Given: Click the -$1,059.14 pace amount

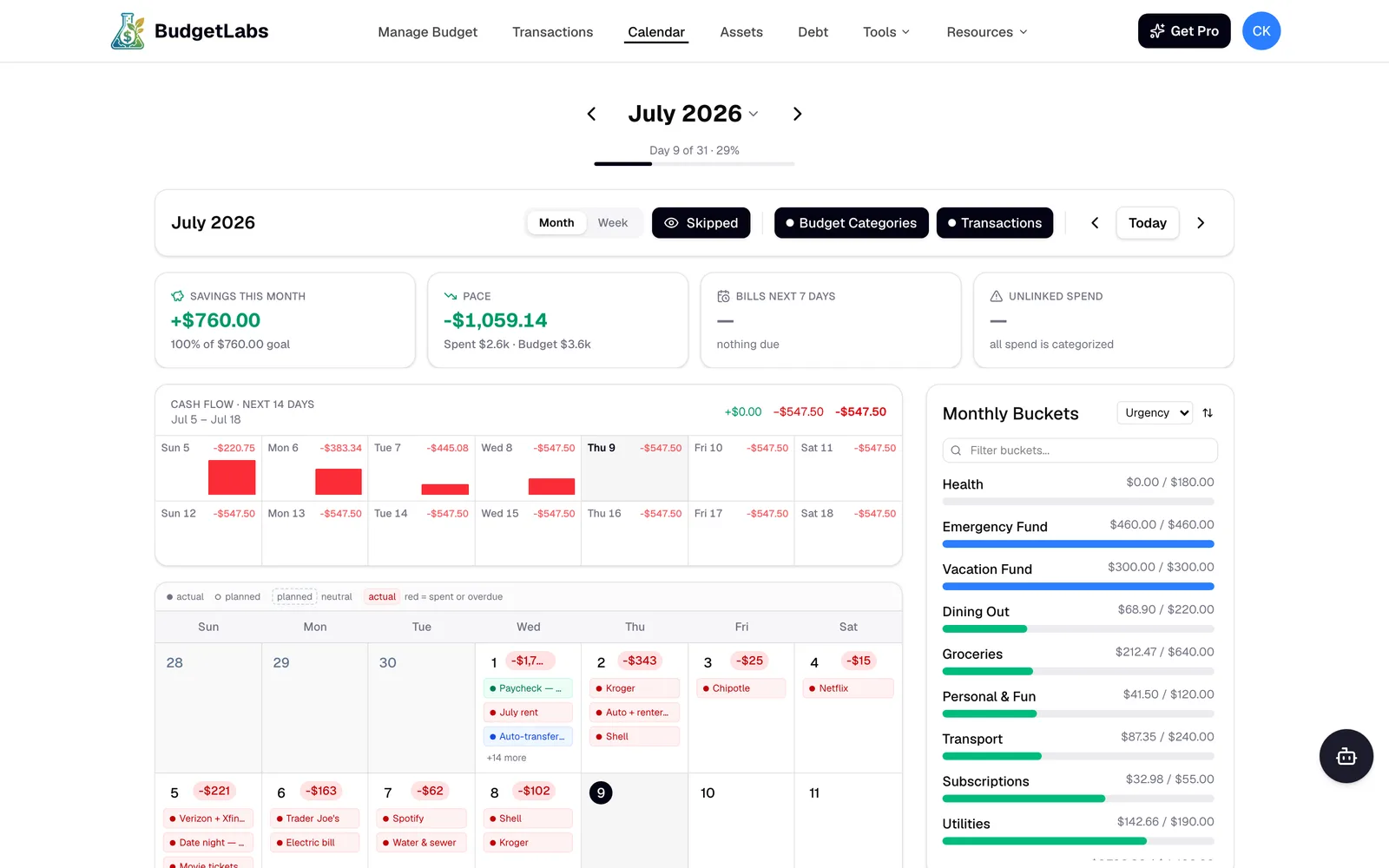Looking at the screenshot, I should (x=496, y=320).
